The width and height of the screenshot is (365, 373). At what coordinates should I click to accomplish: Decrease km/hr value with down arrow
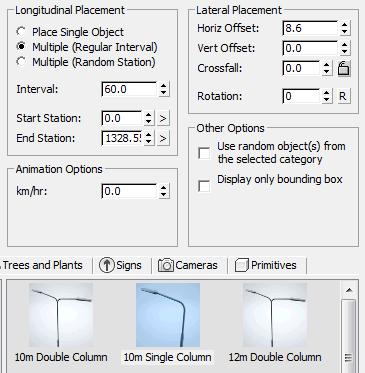(163, 195)
